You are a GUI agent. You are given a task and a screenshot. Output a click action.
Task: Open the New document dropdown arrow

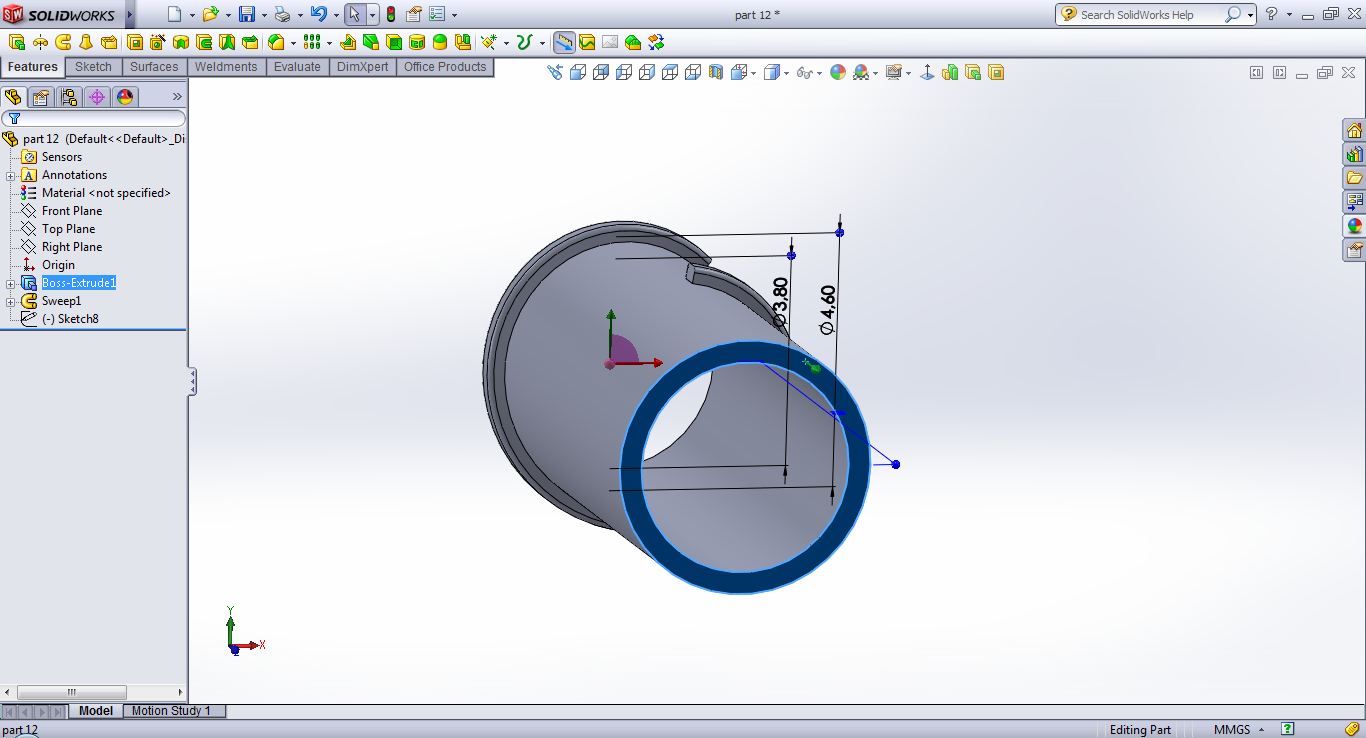click(x=190, y=15)
